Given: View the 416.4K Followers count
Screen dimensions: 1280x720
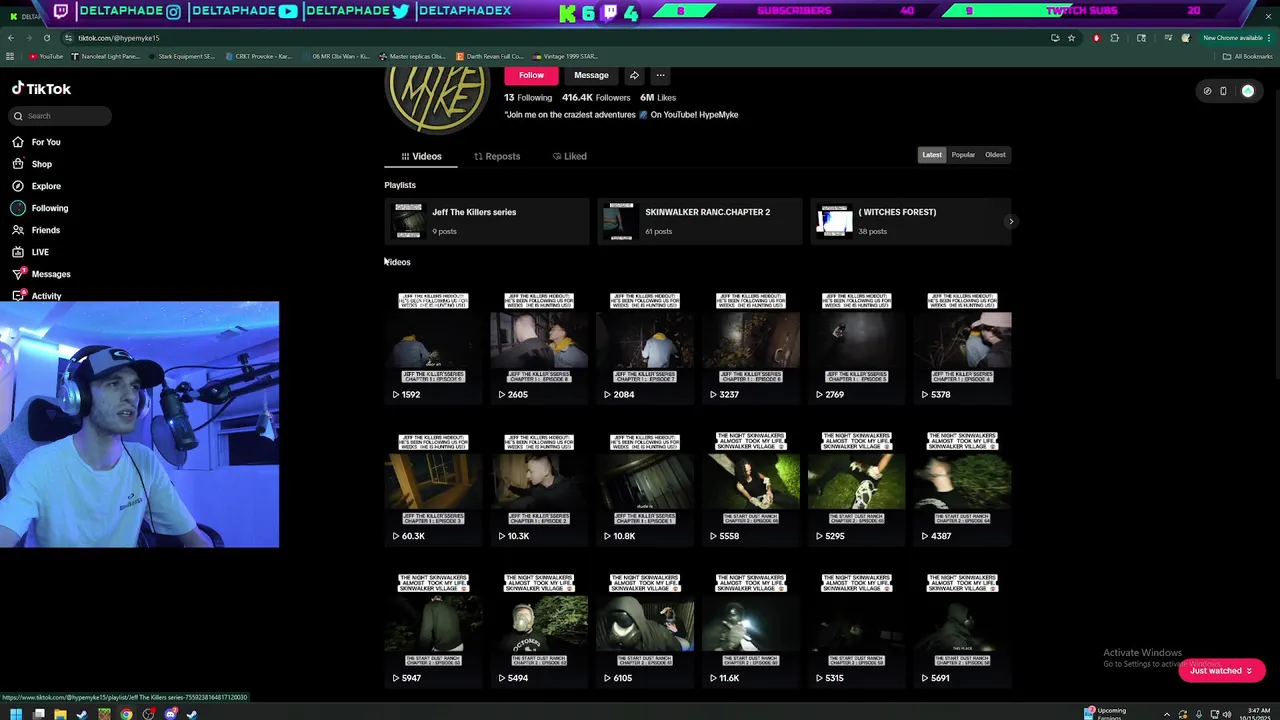Looking at the screenshot, I should pos(596,98).
